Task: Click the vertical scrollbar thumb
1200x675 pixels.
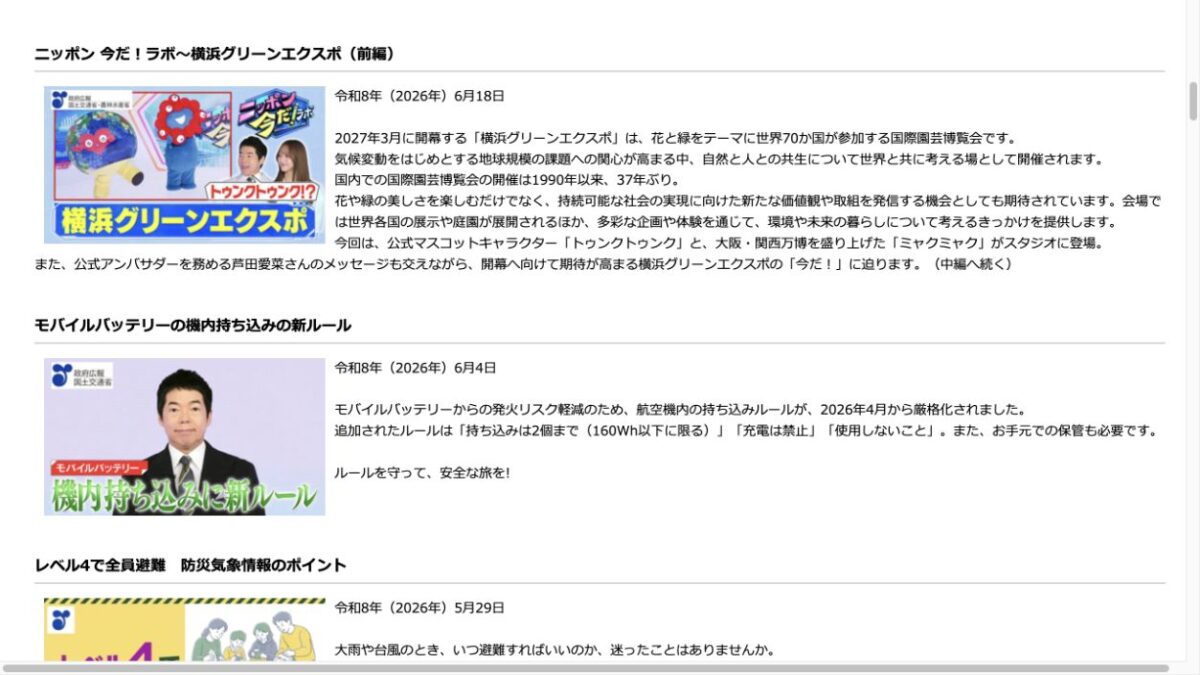Action: [x=1192, y=101]
